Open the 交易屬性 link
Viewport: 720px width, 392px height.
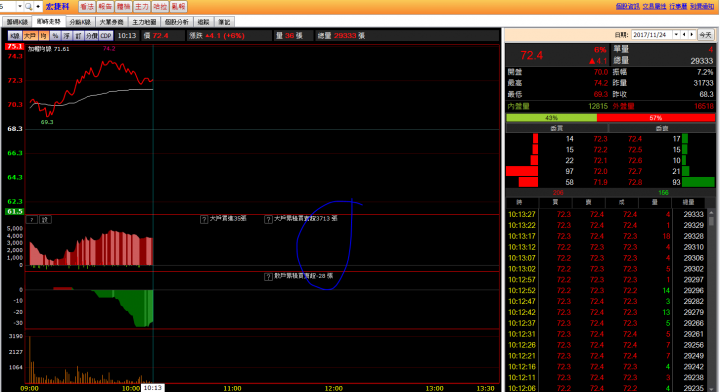[654, 6]
